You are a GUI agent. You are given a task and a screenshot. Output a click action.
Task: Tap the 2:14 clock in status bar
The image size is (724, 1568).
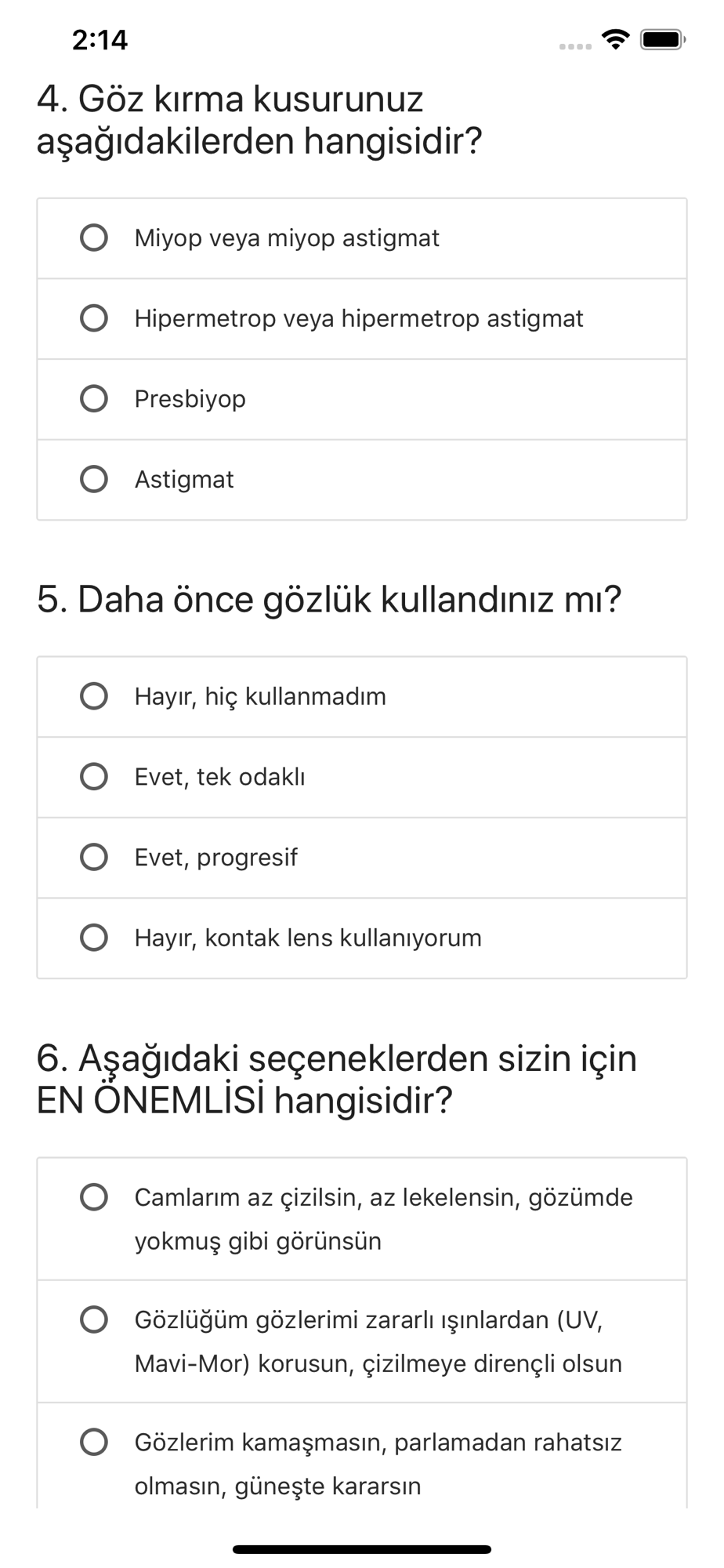coord(100,40)
